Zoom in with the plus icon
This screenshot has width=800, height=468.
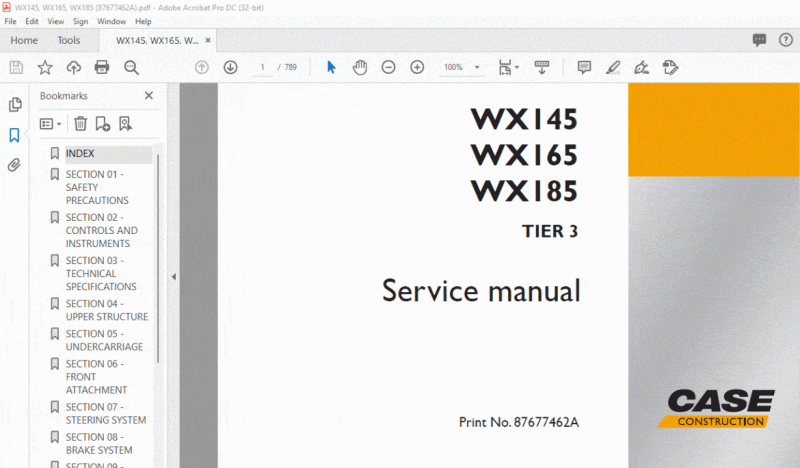(417, 67)
